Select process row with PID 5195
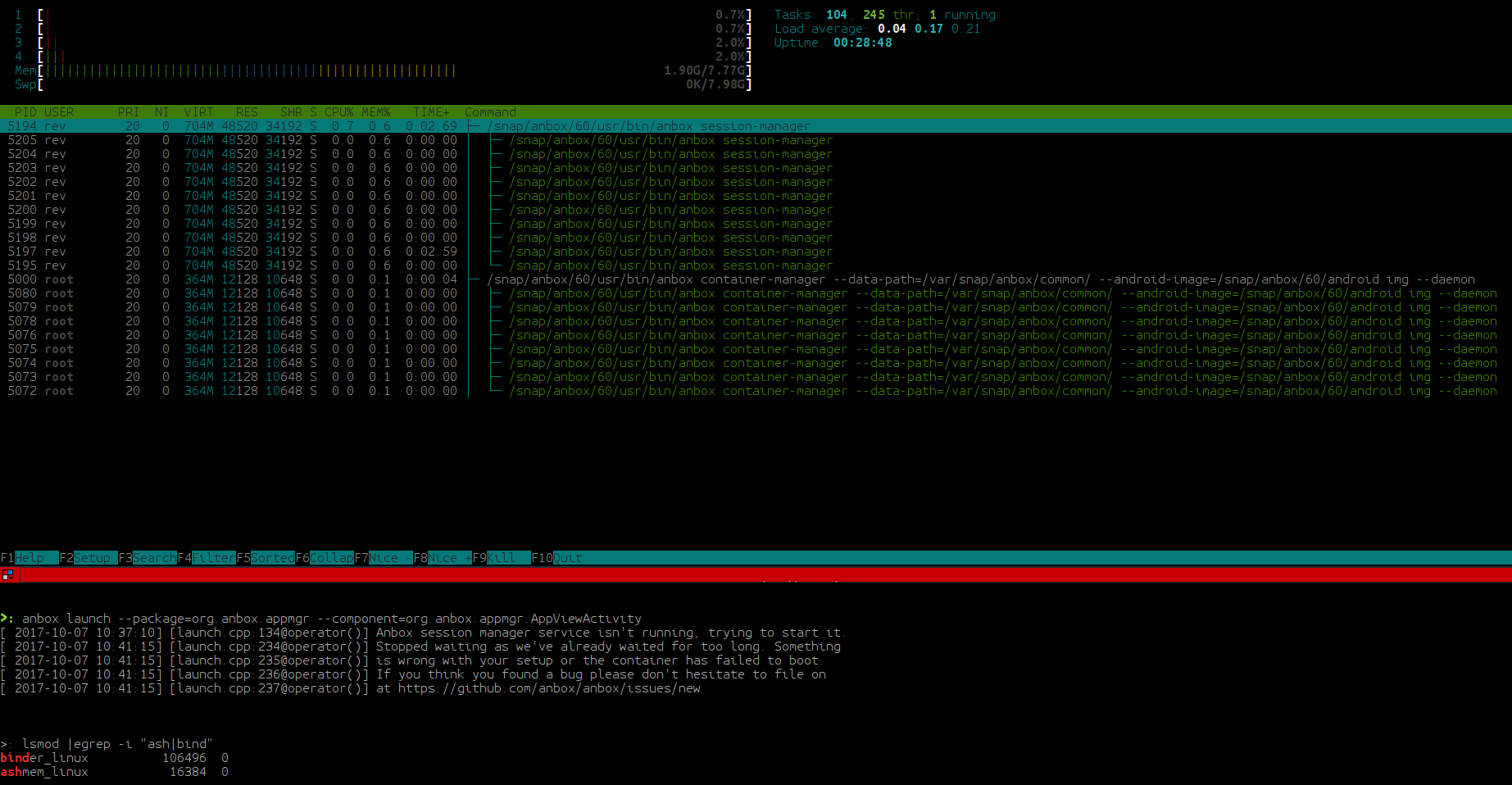Screen dimensions: 1512x785 click(756, 265)
